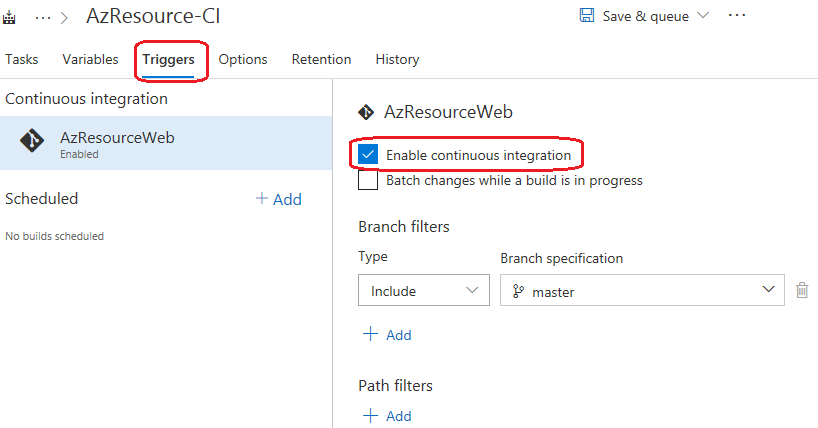The height and width of the screenshot is (428, 818).
Task: Add a new scheduled build
Action: (278, 199)
